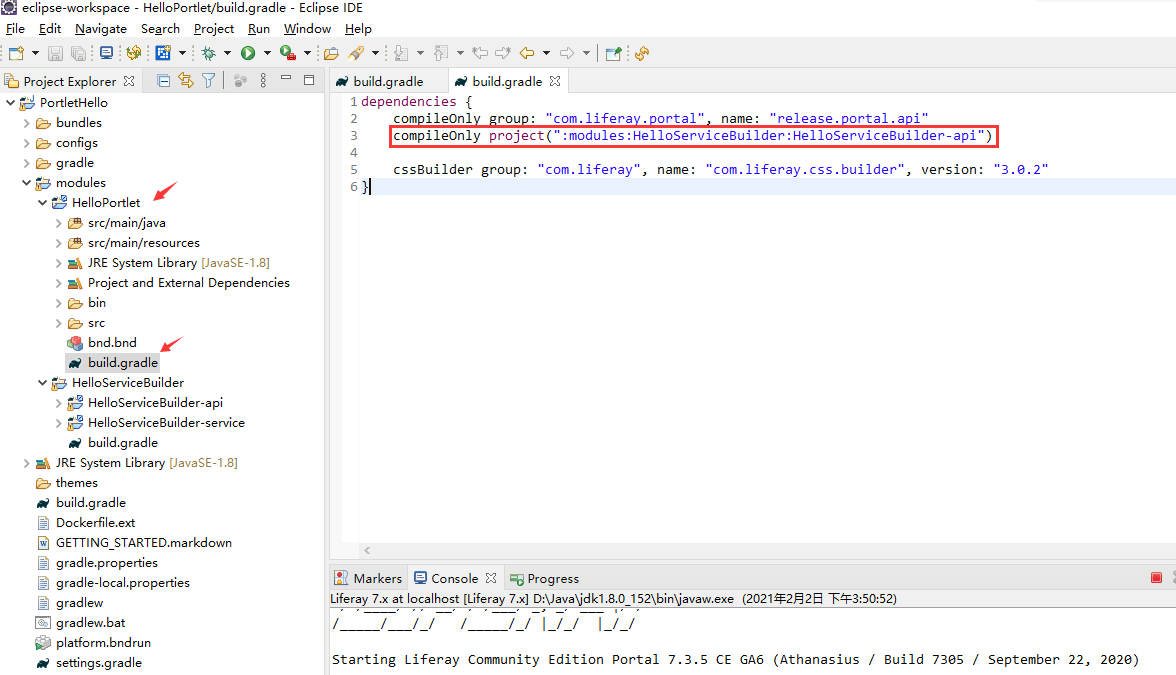Image resolution: width=1176 pixels, height=675 pixels.
Task: Open the Edit menu
Action: click(50, 28)
